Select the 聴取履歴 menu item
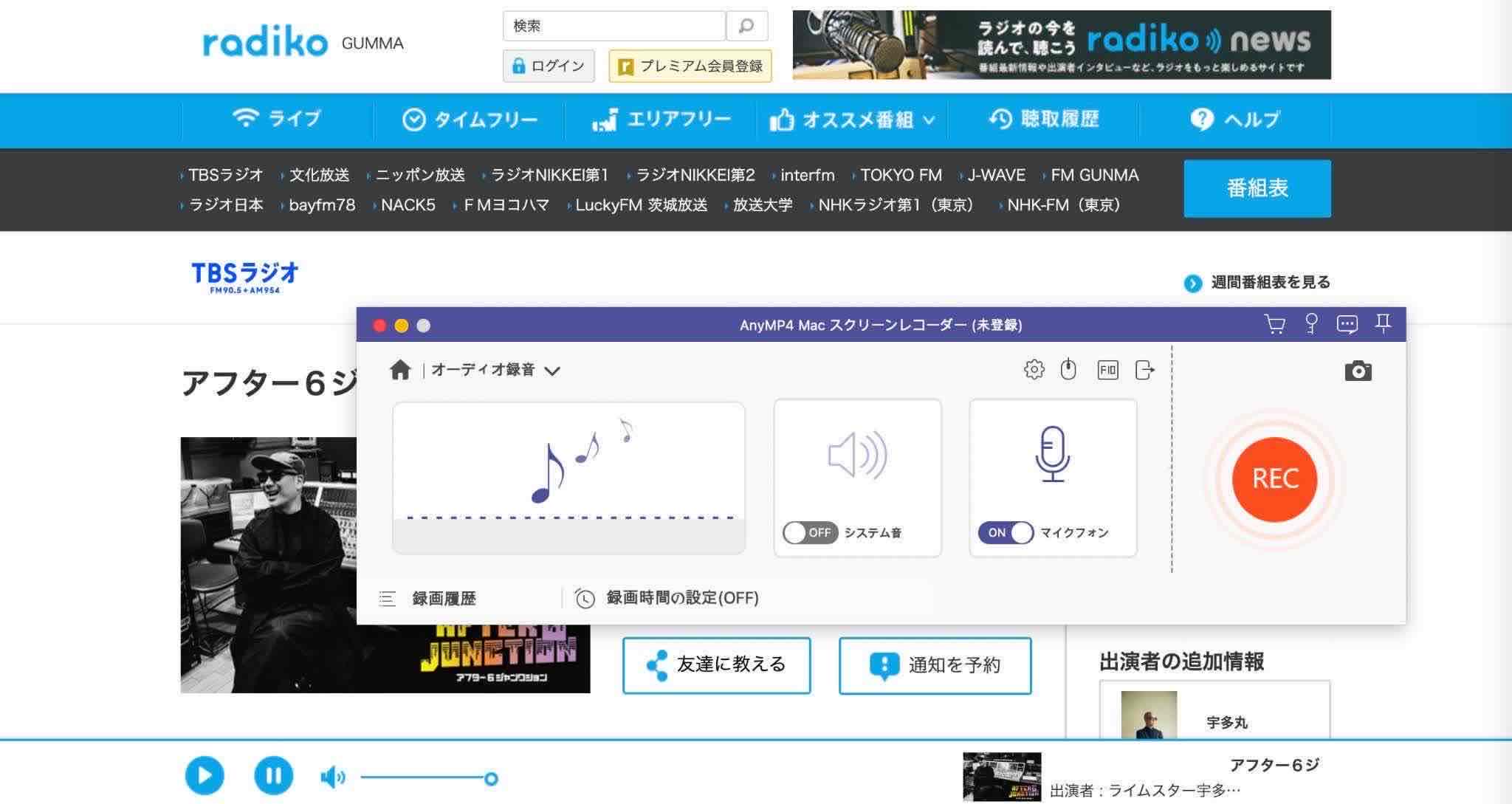The image size is (1512, 804). pos(1044,119)
